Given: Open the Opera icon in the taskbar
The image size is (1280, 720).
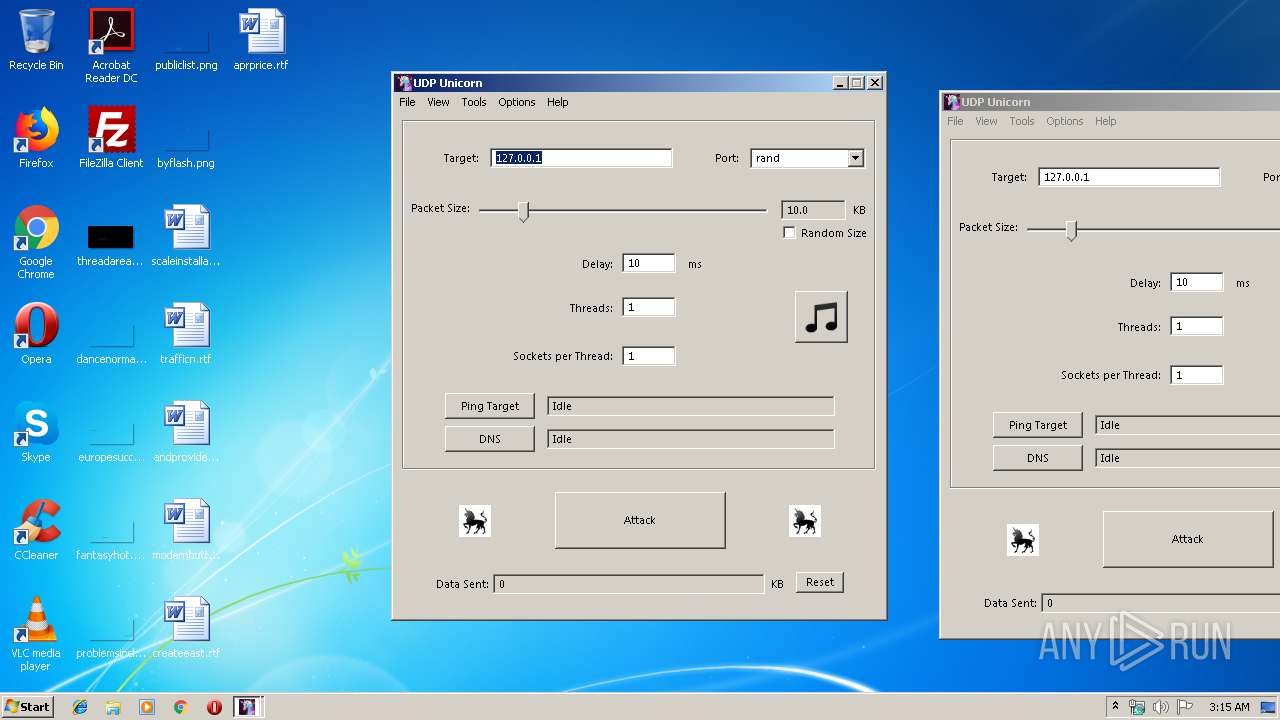Looking at the screenshot, I should tap(214, 707).
